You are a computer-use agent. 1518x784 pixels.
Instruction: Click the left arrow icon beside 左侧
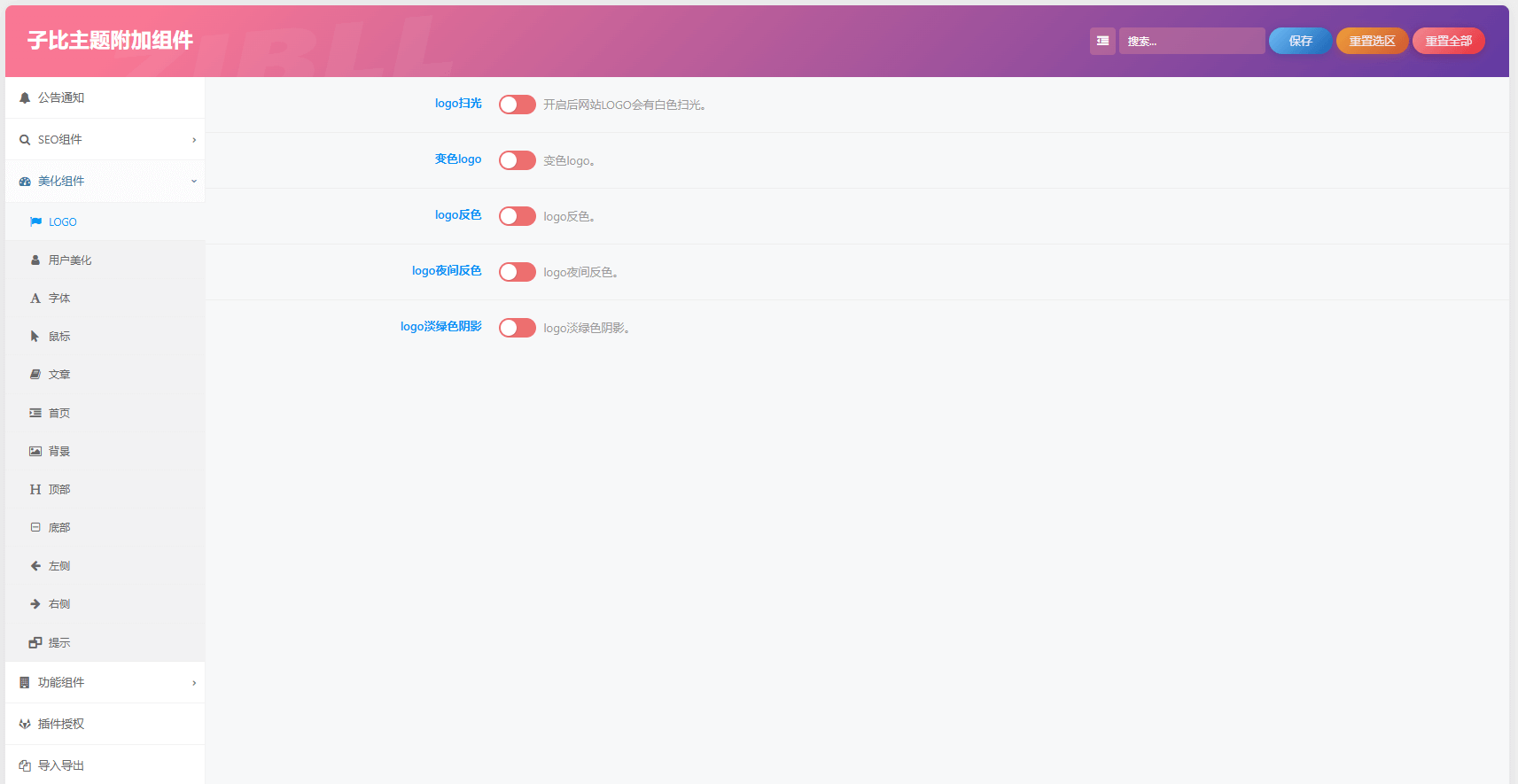(x=35, y=565)
